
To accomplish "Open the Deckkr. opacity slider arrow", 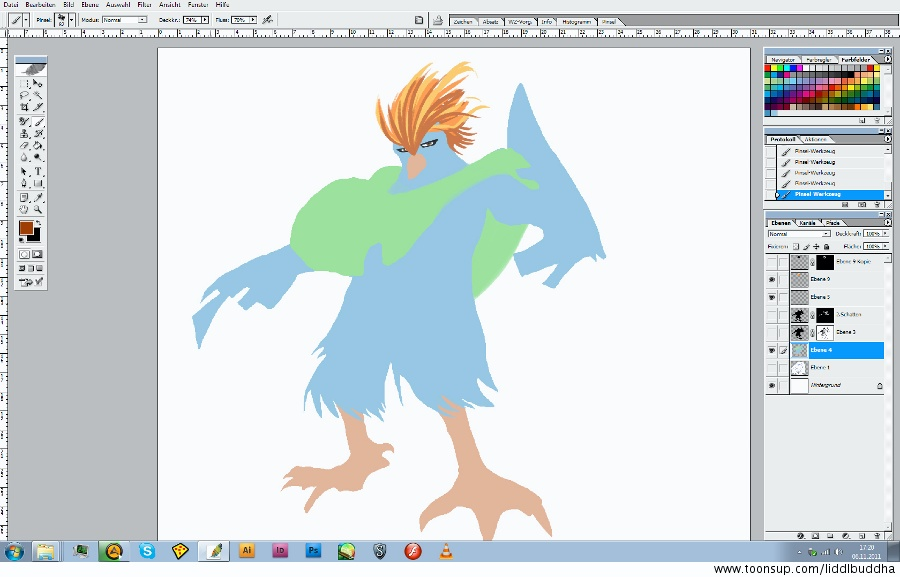I will 205,20.
